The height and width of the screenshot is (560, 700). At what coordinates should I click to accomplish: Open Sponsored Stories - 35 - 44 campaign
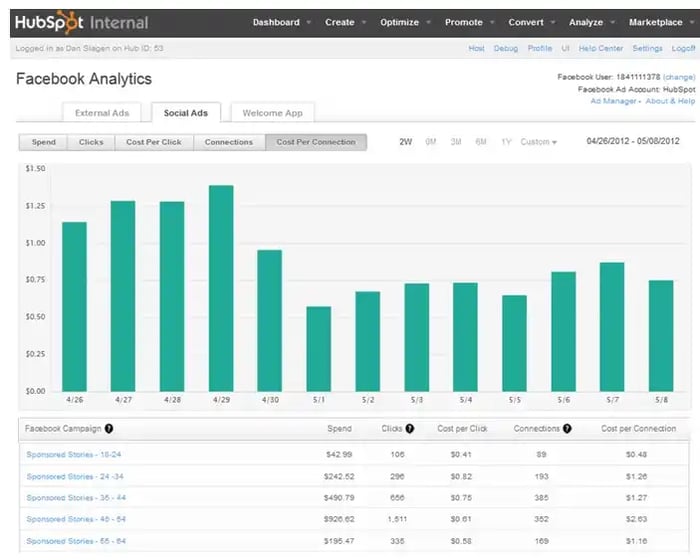76,497
